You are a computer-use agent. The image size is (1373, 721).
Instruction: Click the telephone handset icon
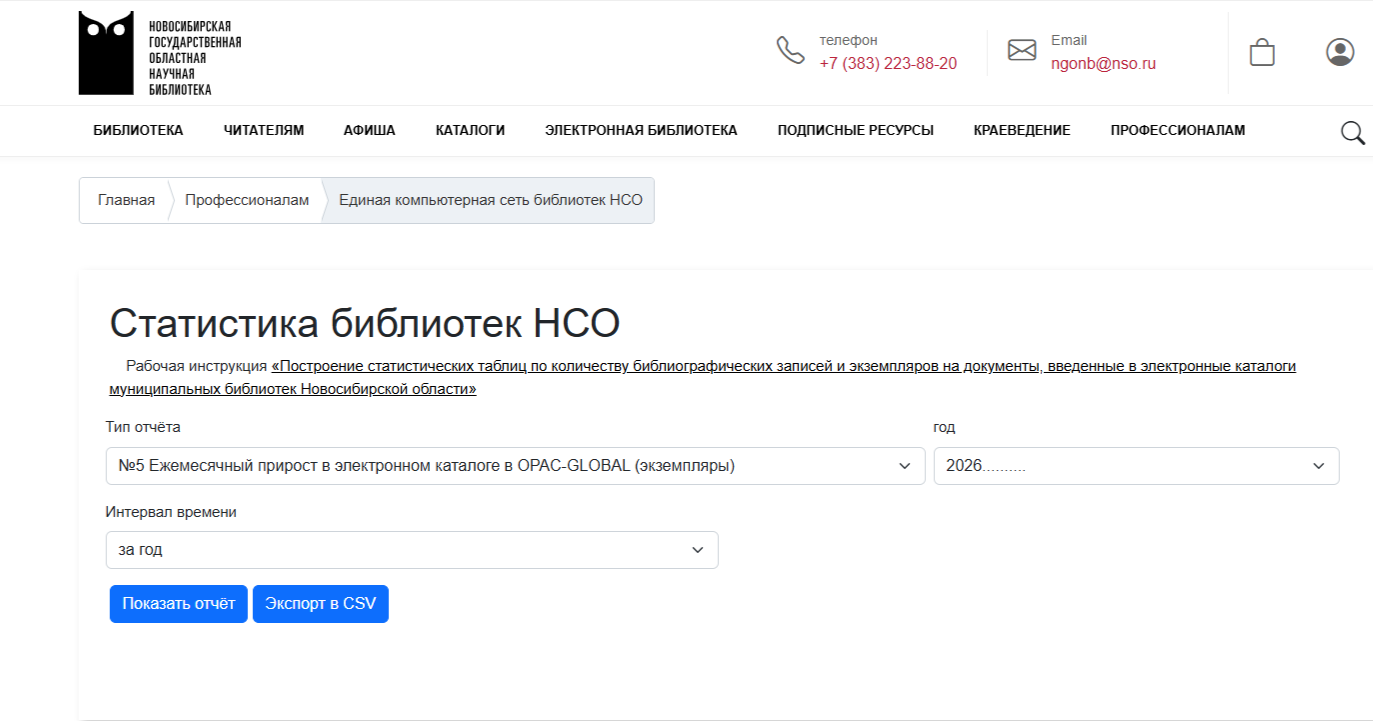click(x=790, y=50)
